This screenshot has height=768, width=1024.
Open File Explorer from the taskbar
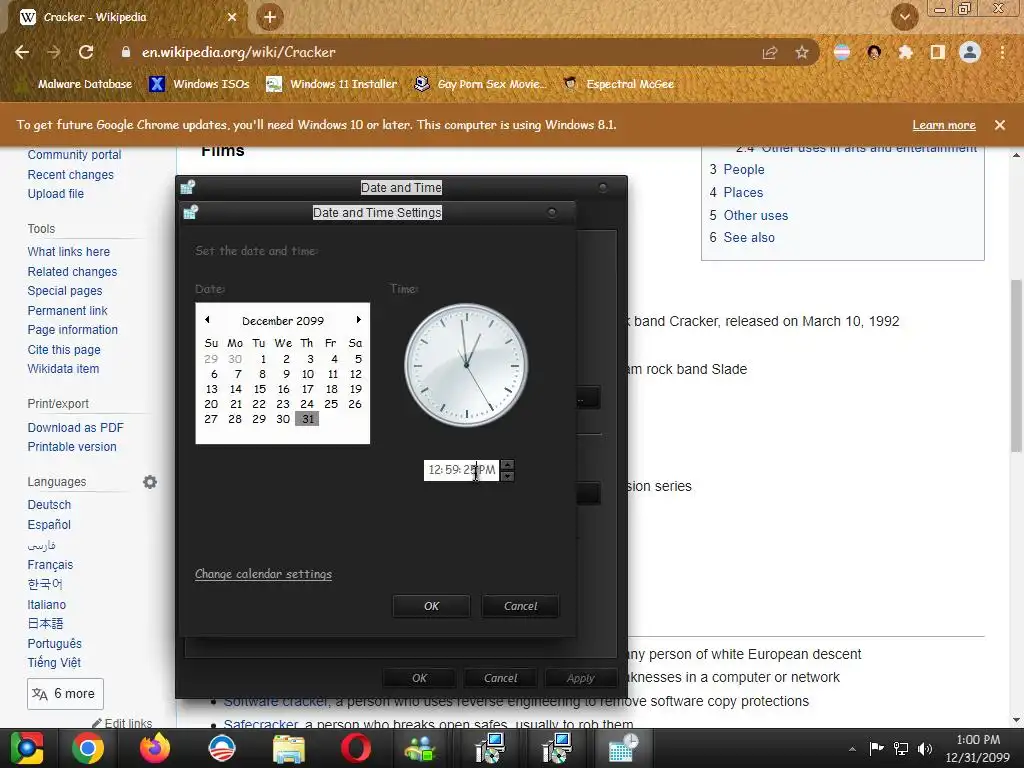(x=289, y=748)
